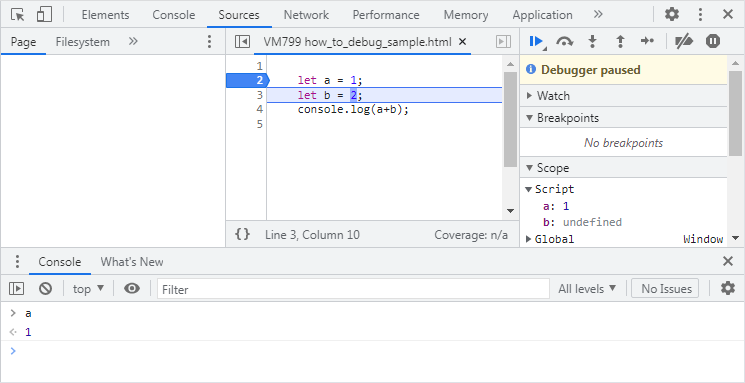Viewport: 745px width, 383px height.
Task: Click the code editor vertical scrollbar thumb
Action: [x=510, y=119]
